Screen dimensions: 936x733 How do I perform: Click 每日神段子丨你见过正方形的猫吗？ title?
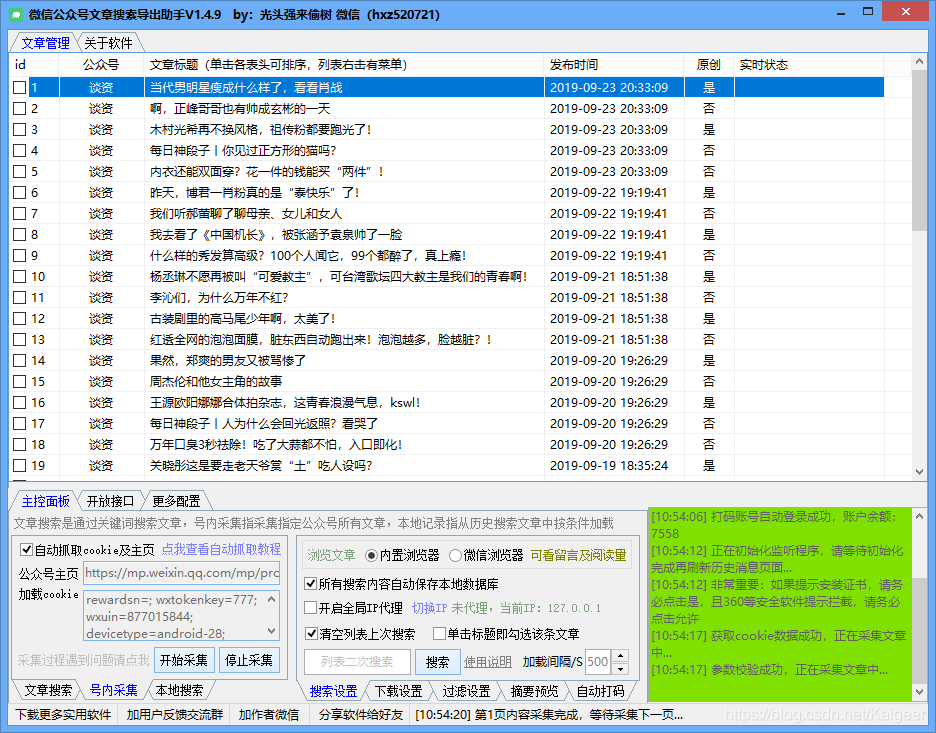click(243, 150)
